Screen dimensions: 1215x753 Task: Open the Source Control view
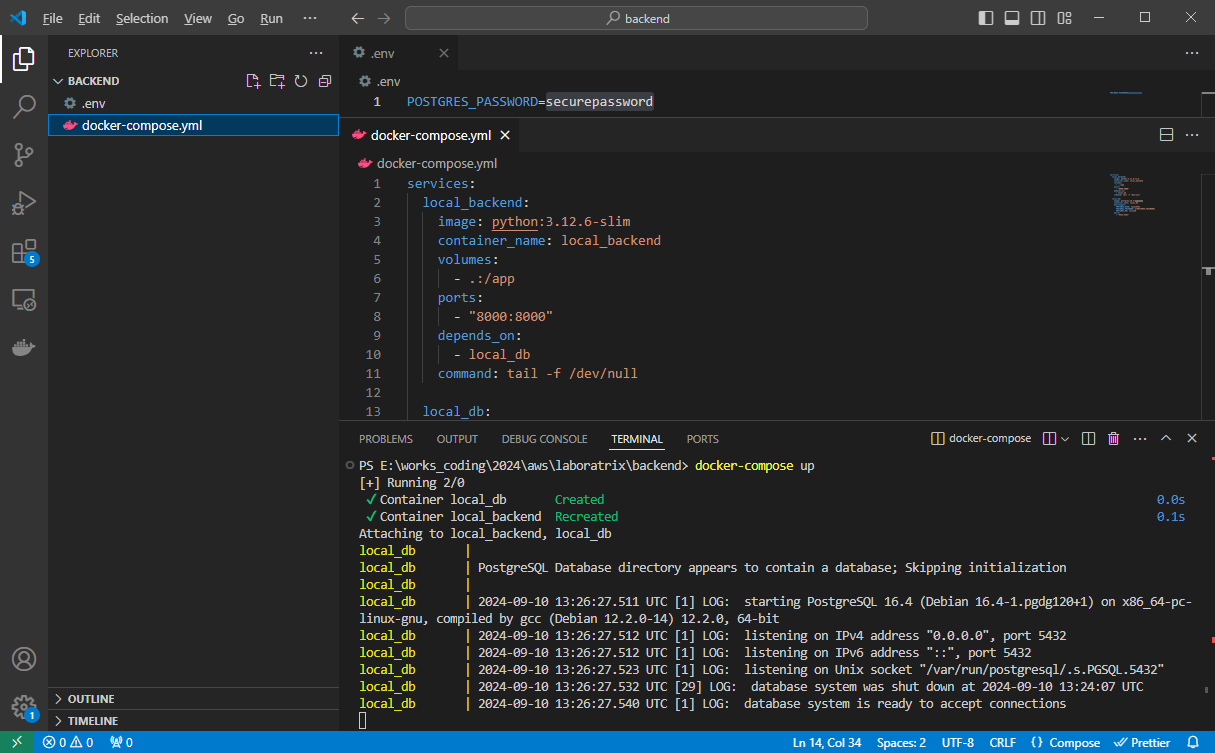click(x=24, y=155)
